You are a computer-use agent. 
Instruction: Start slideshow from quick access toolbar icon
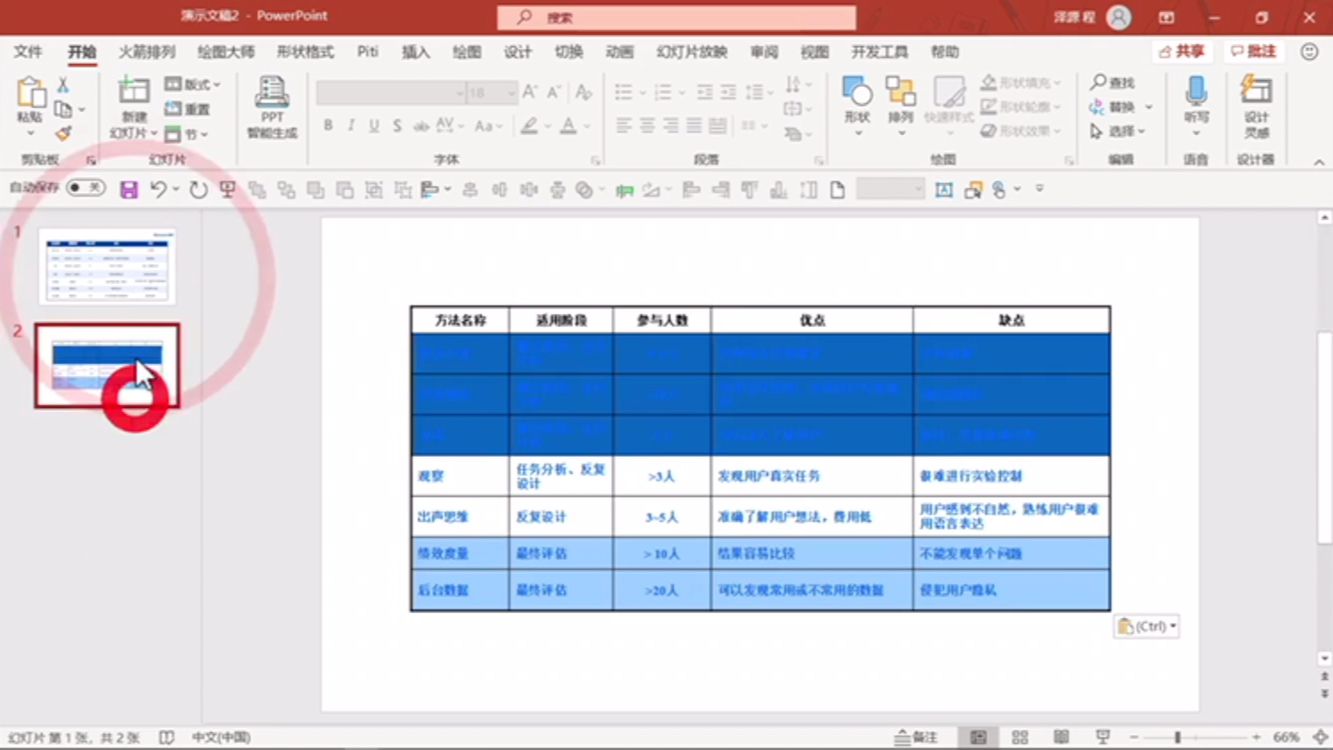(x=228, y=189)
